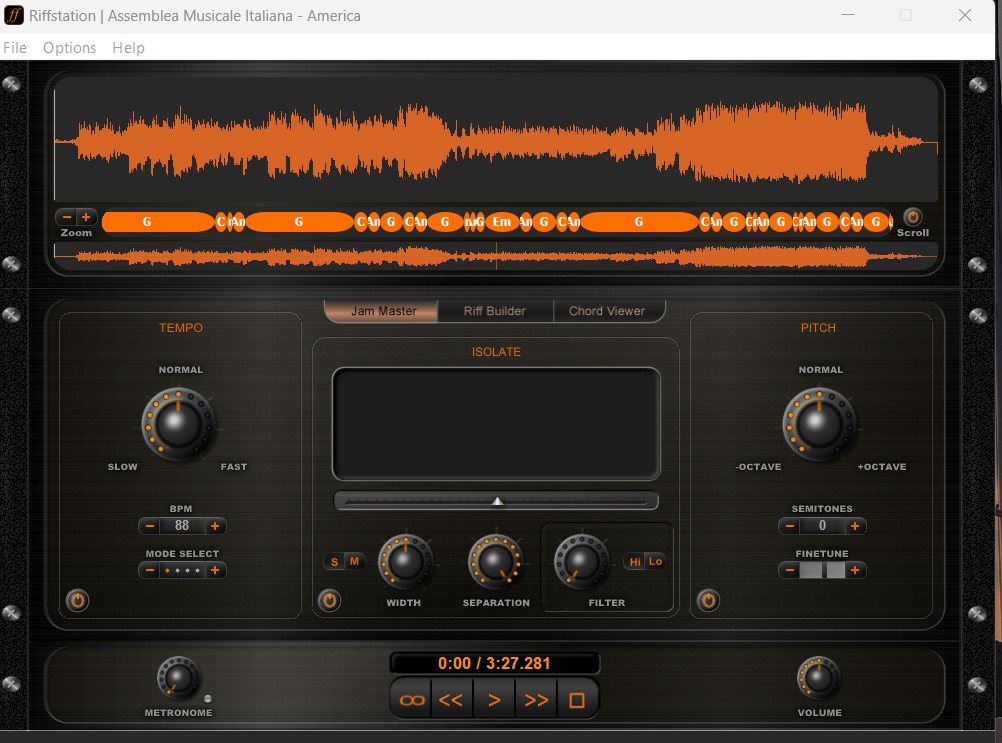Open the File menu

click(x=15, y=48)
